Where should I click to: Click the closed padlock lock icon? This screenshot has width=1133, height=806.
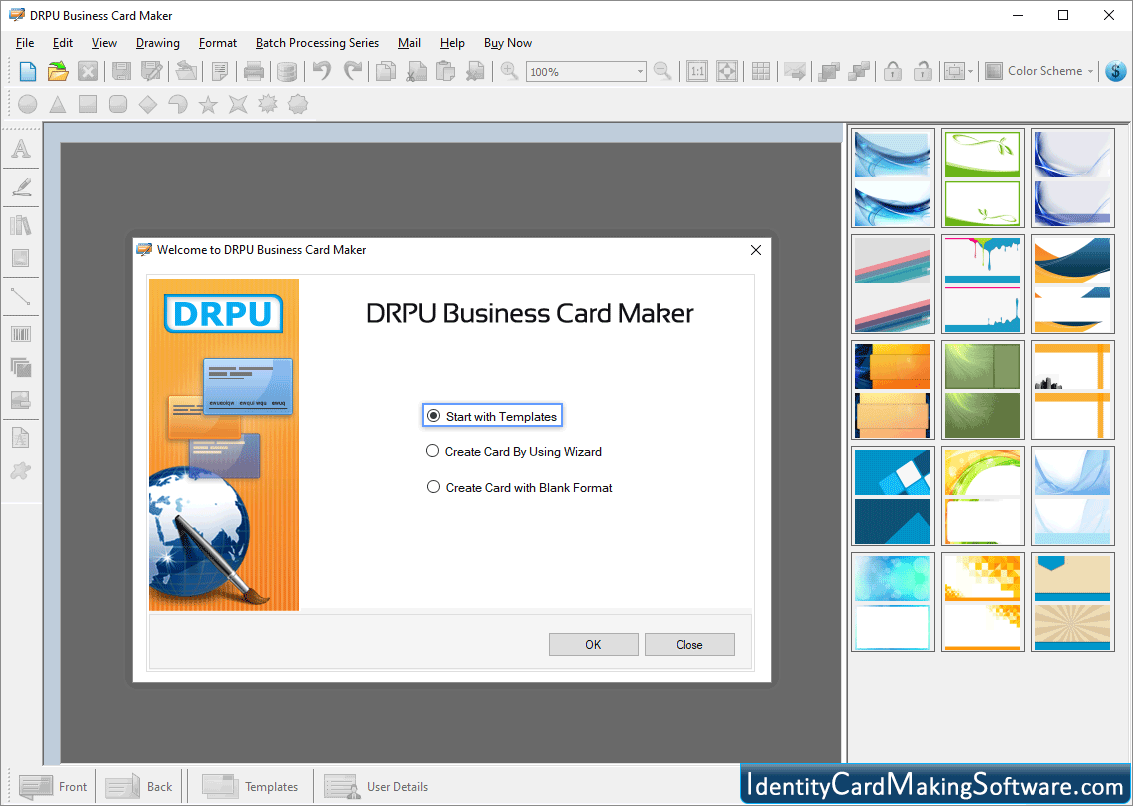(893, 71)
